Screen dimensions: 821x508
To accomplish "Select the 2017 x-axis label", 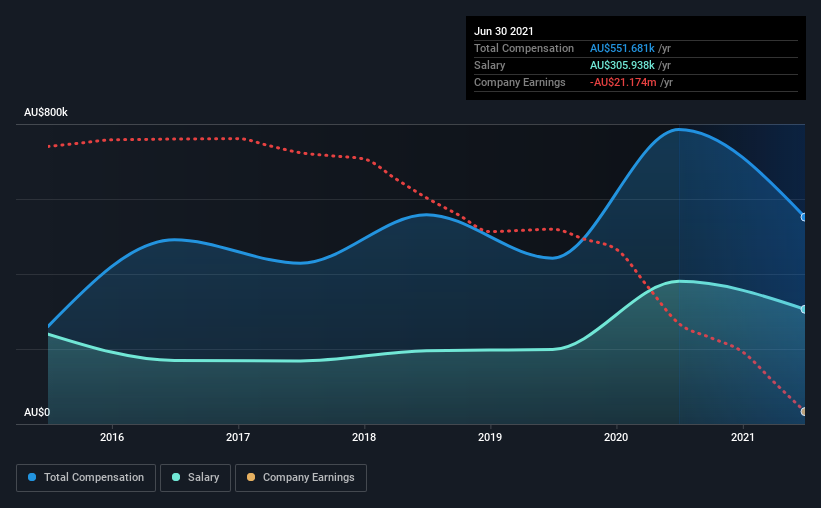I will click(x=238, y=437).
